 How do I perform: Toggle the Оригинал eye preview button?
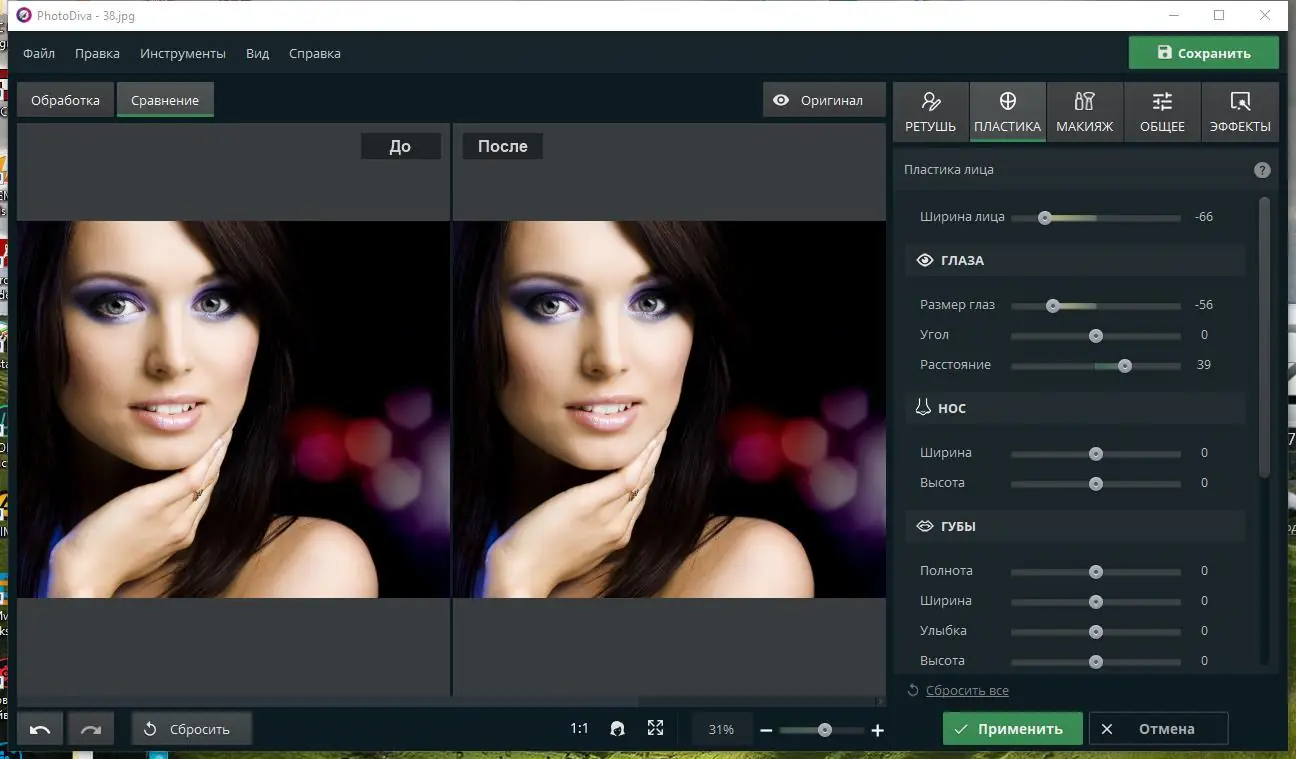pos(824,100)
